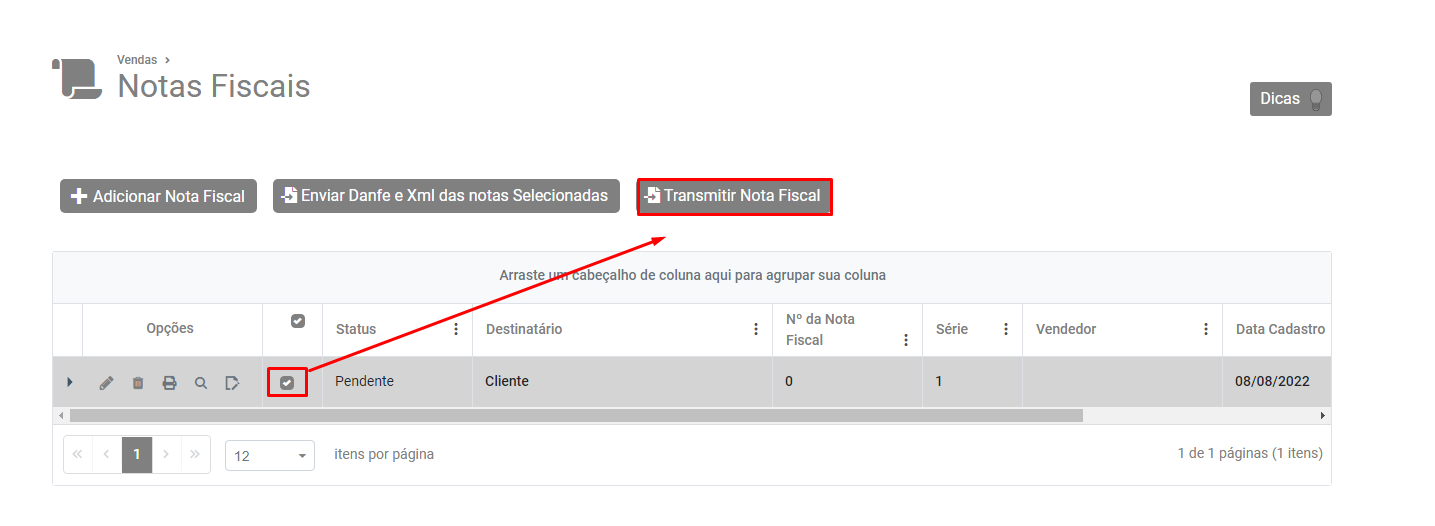Go to first page arrow
The width and height of the screenshot is (1435, 526).
tap(77, 454)
